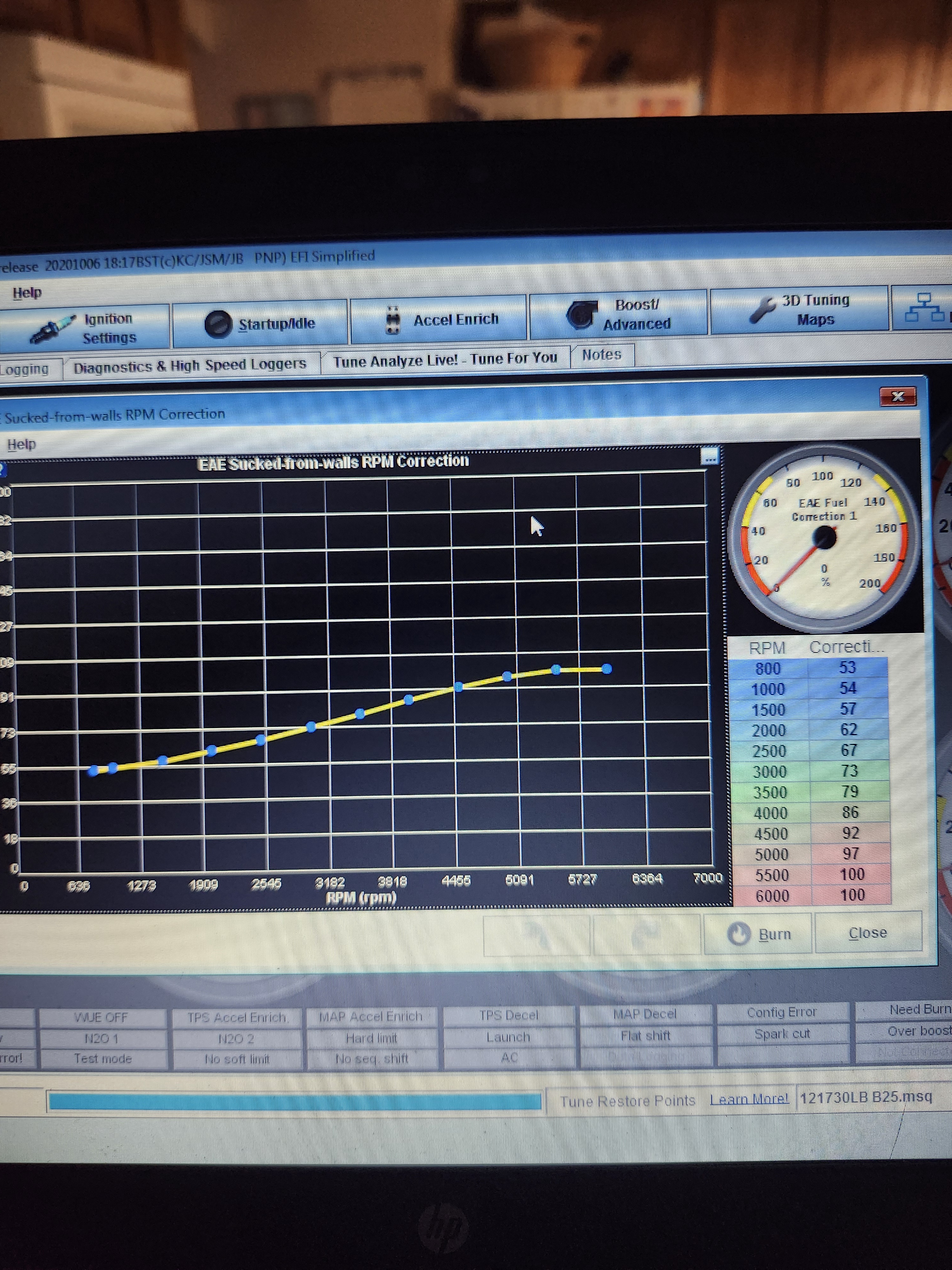Select correction value 86
Viewport: 952px width, 1270px height.
850,812
